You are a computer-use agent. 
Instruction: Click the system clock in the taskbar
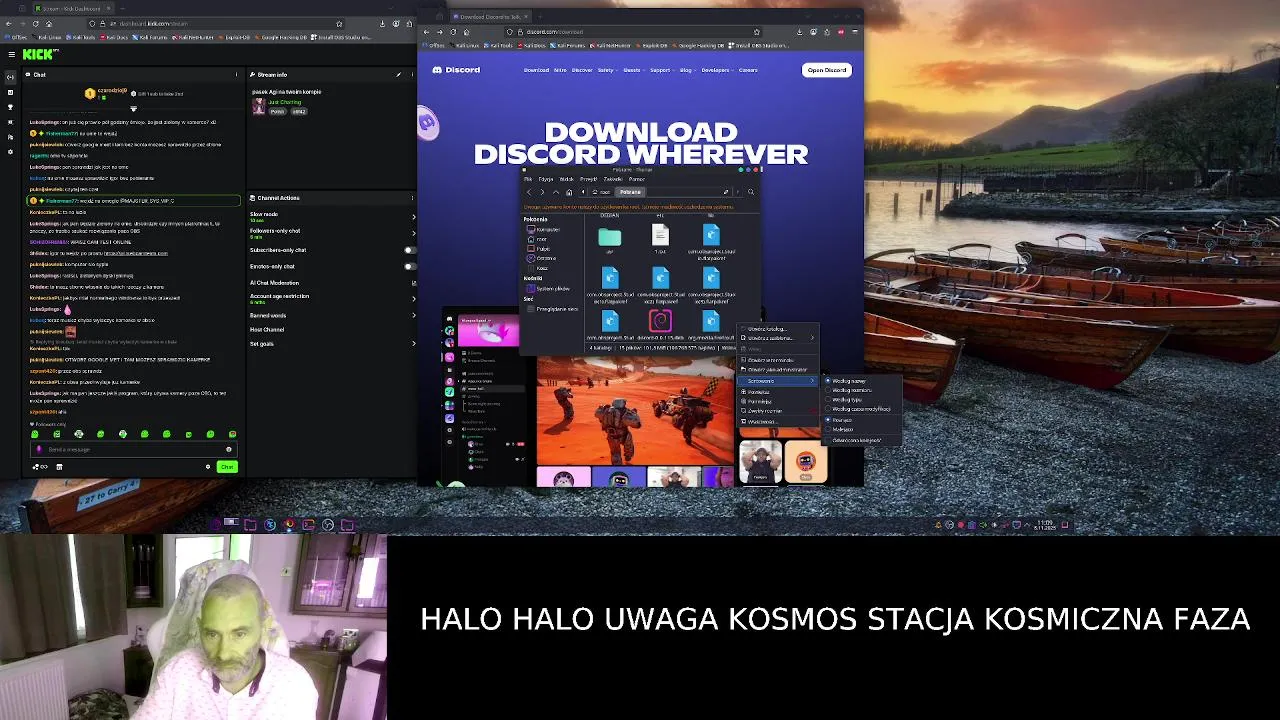pos(1045,524)
